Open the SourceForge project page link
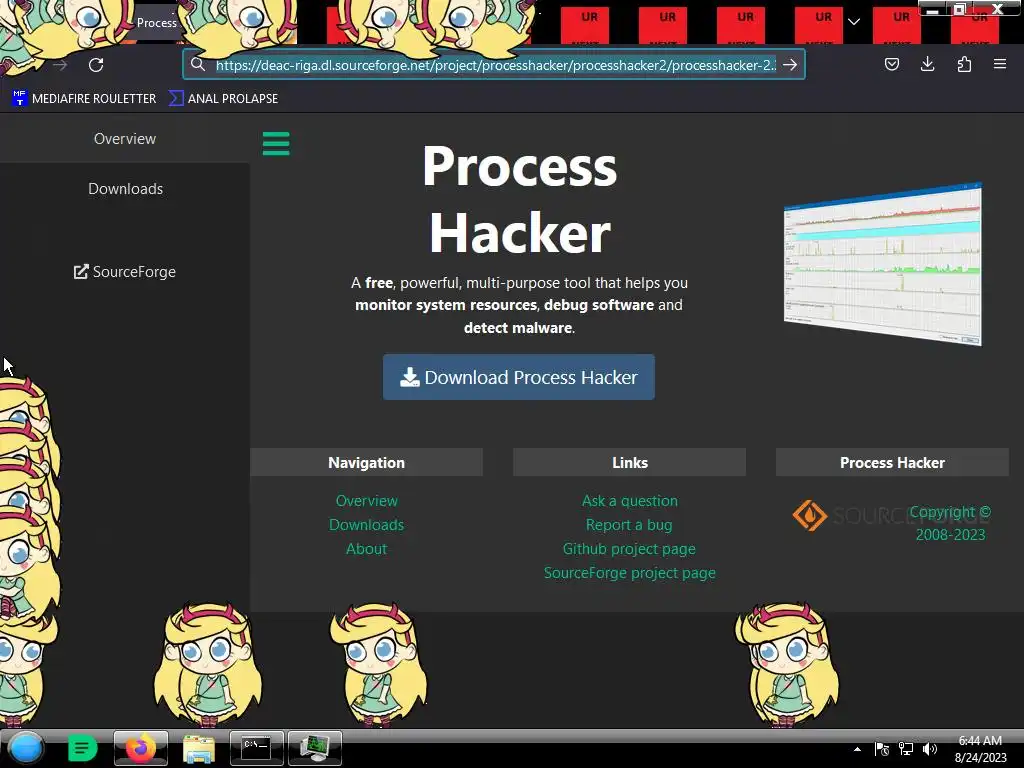 630,573
